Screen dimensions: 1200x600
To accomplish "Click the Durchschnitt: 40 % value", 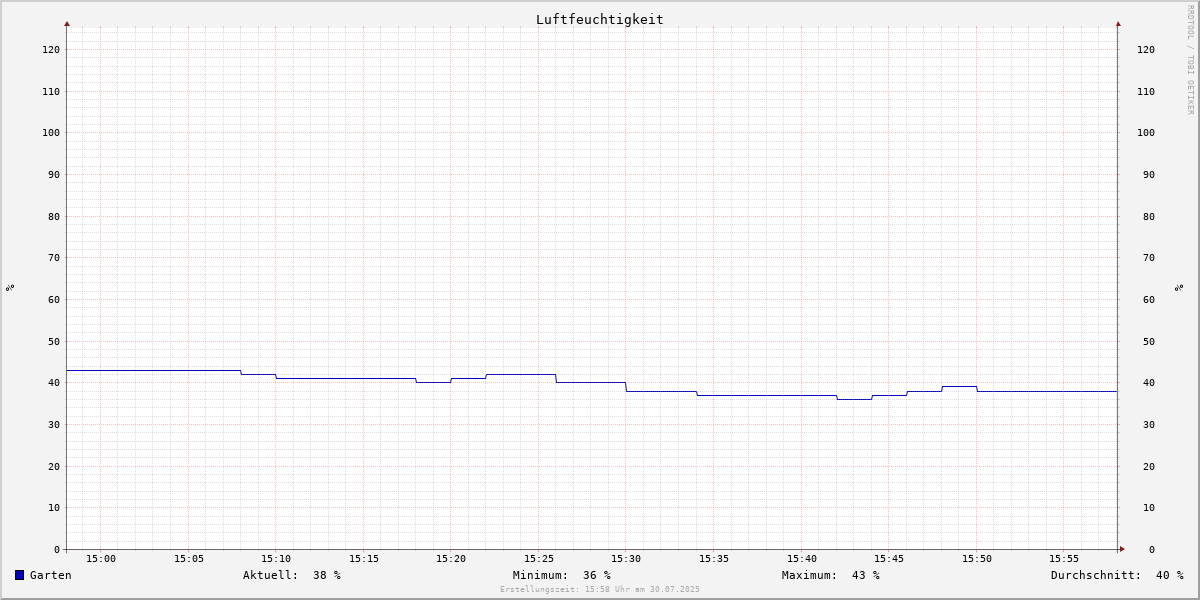I will pos(1117,575).
